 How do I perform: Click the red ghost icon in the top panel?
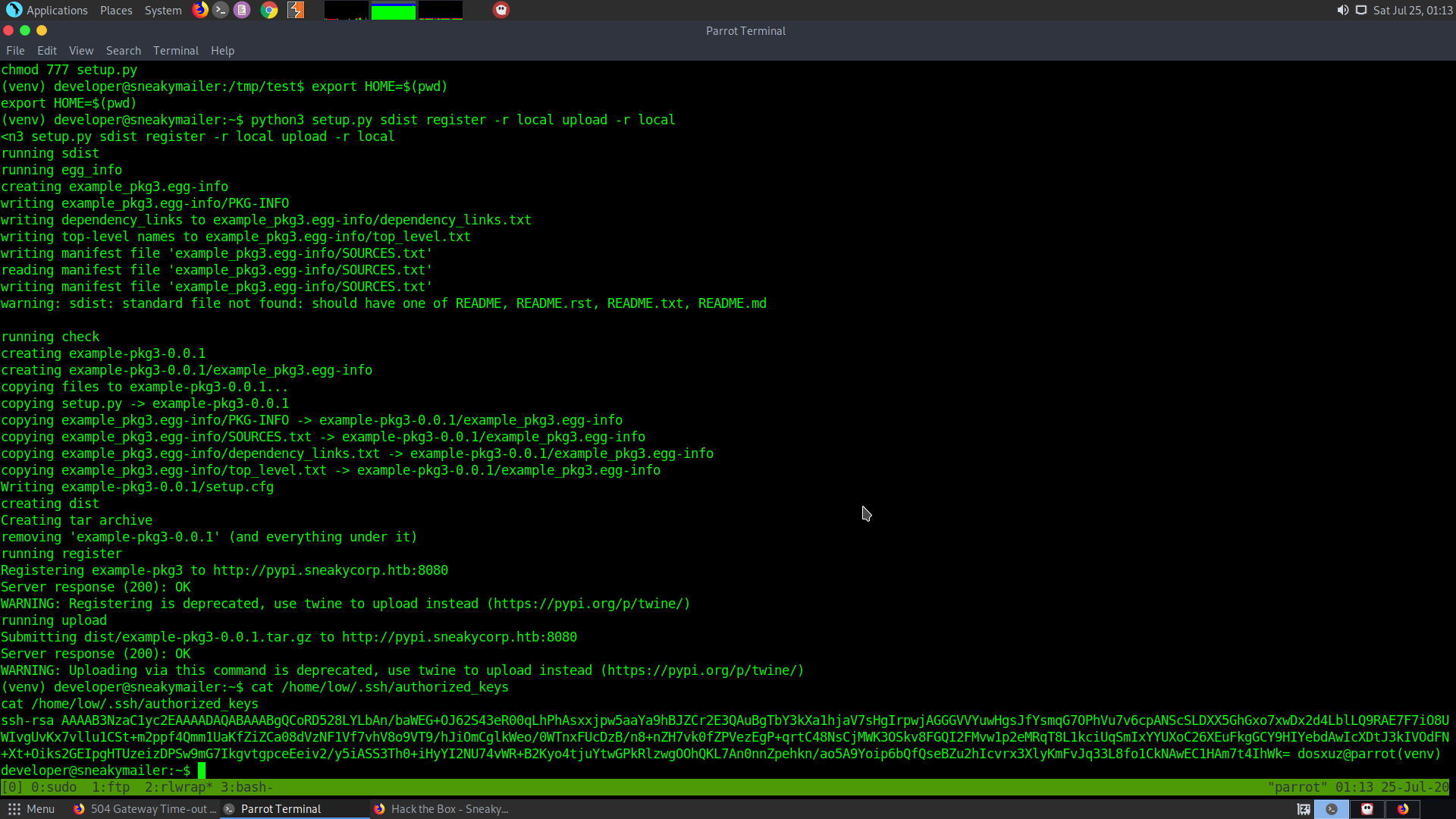[x=501, y=10]
